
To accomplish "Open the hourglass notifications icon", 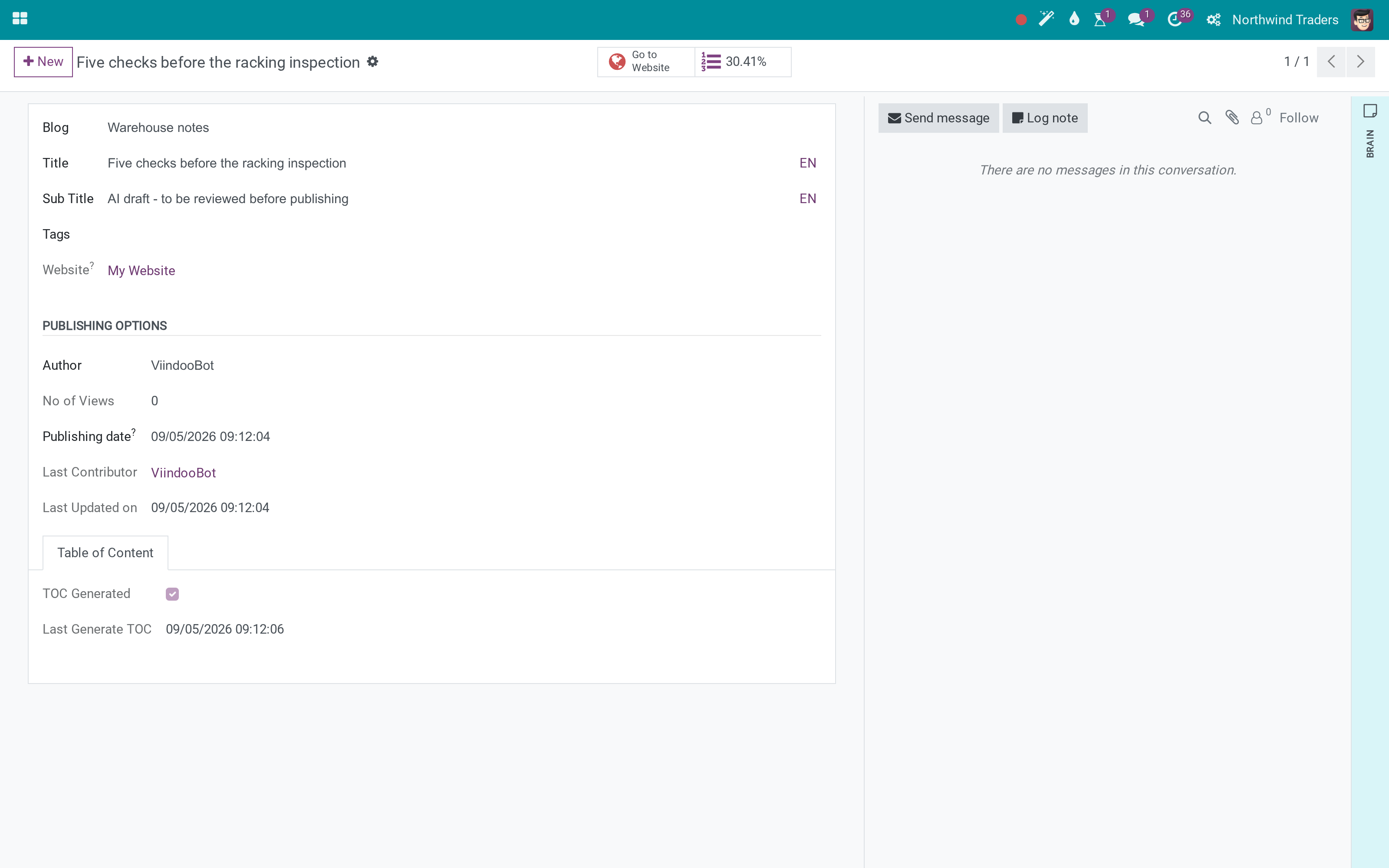I will 1100,20.
